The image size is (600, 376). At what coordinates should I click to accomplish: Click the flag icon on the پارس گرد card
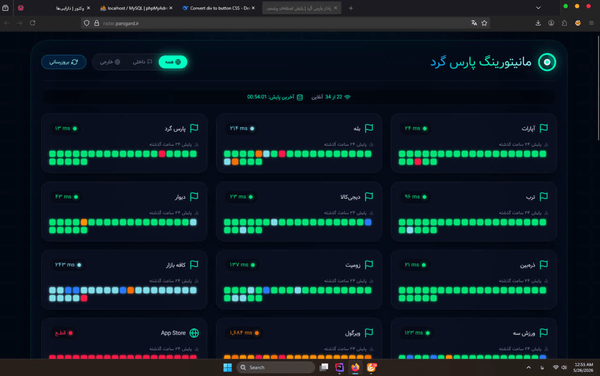194,128
